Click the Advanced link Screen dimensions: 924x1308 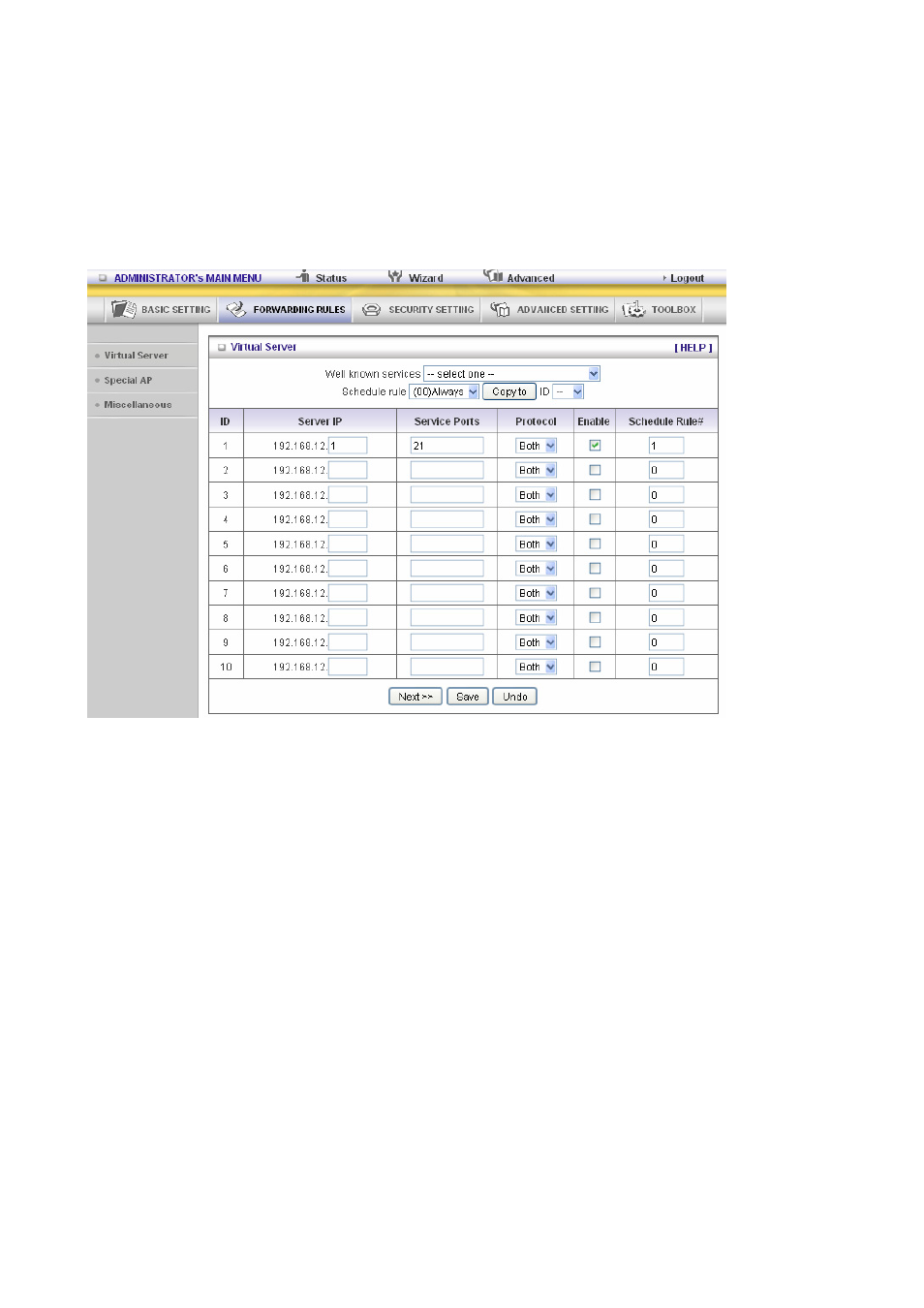(531, 278)
